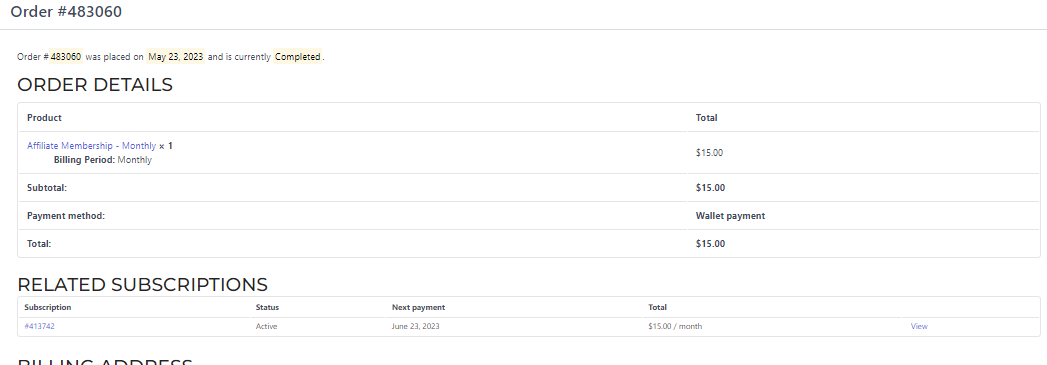This screenshot has height=365, width=1047.
Task: Click the highlighted date May 23, 2023
Action: pyautogui.click(x=176, y=57)
